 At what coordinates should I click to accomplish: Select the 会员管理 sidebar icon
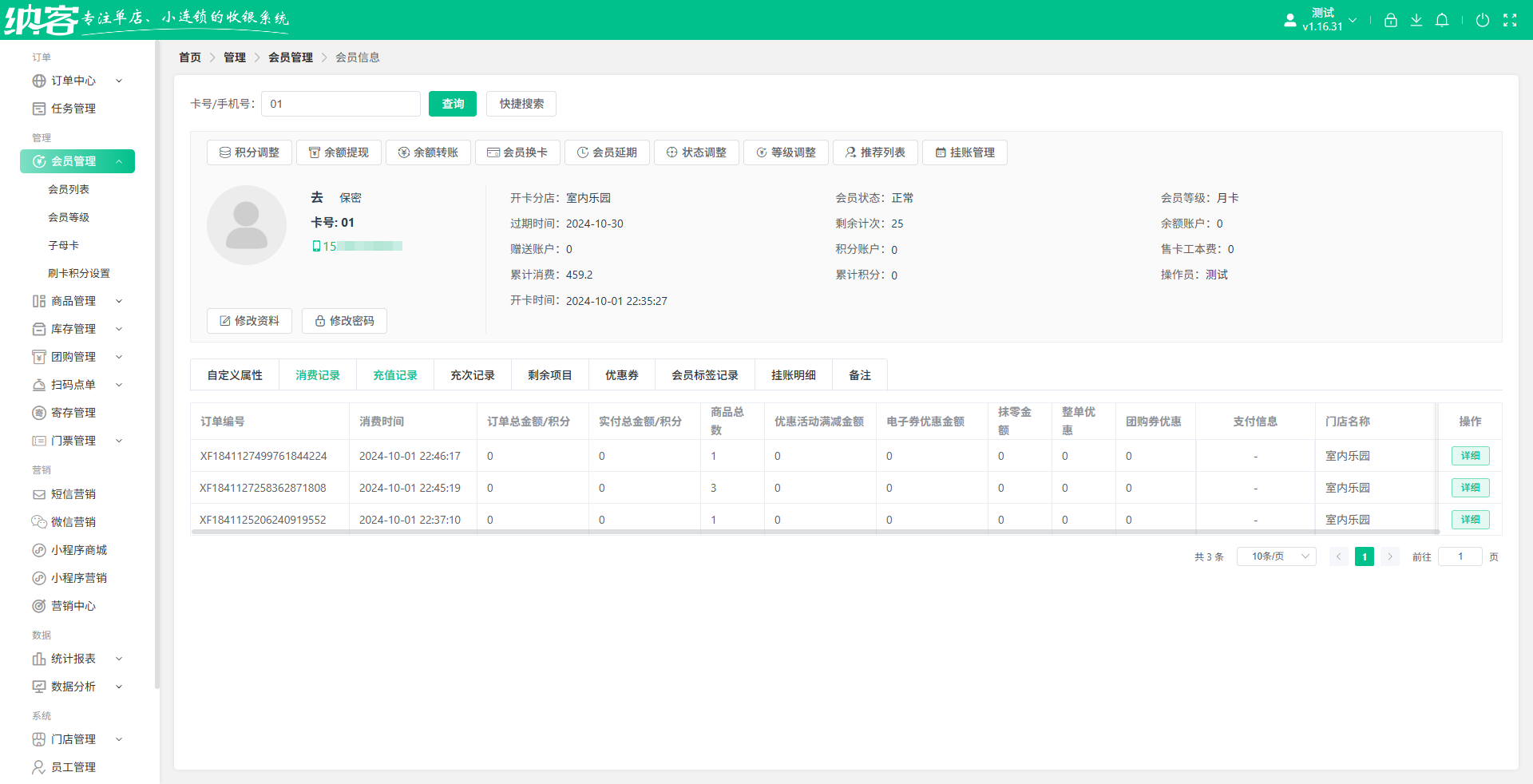39,160
